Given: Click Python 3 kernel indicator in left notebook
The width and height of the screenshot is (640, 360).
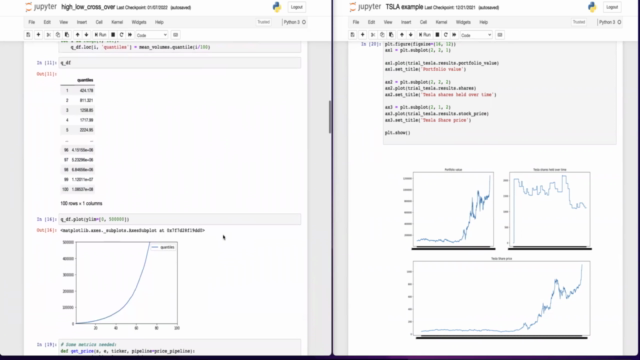Looking at the screenshot, I should point(294,22).
